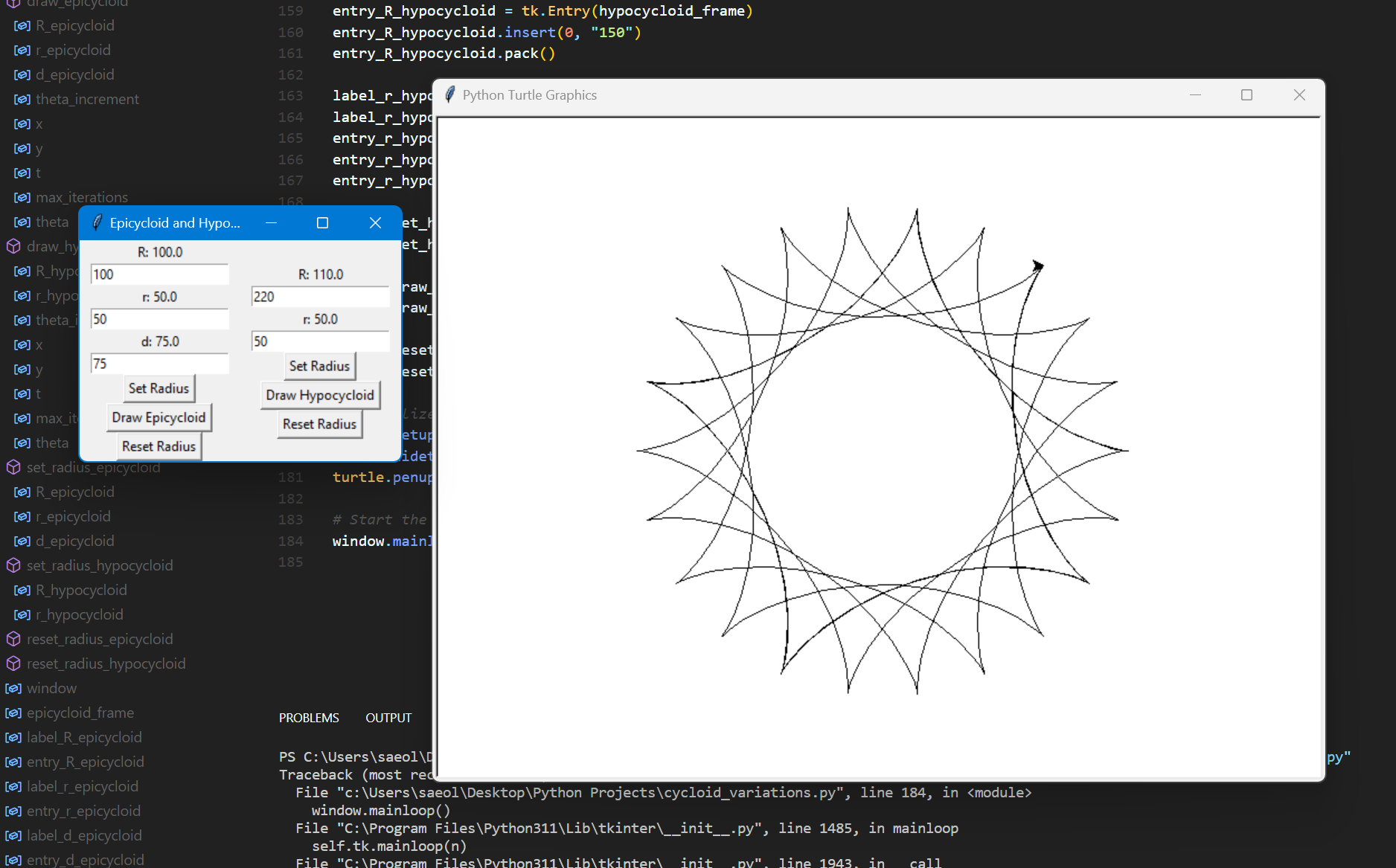The image size is (1396, 868).
Task: Click the Python feather icon in the Epicycloid window titlebar
Action: pos(97,222)
